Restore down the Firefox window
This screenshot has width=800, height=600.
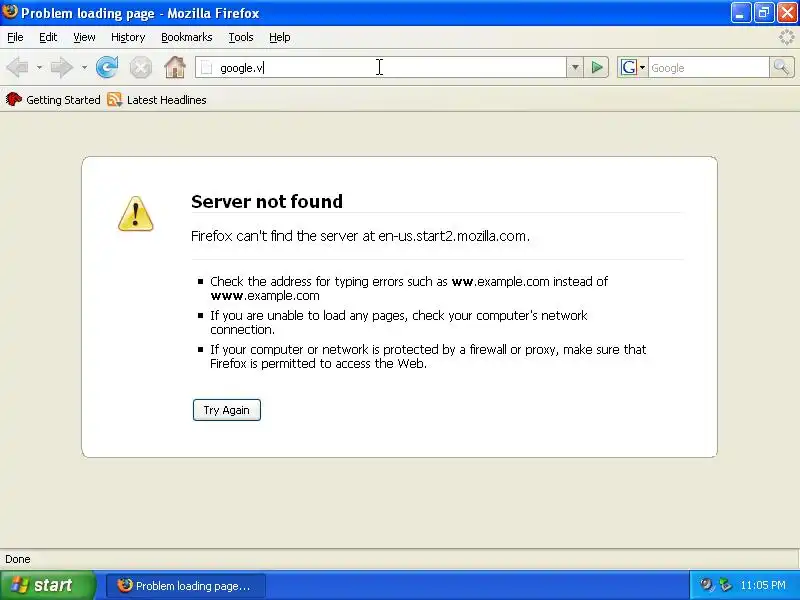tap(764, 13)
